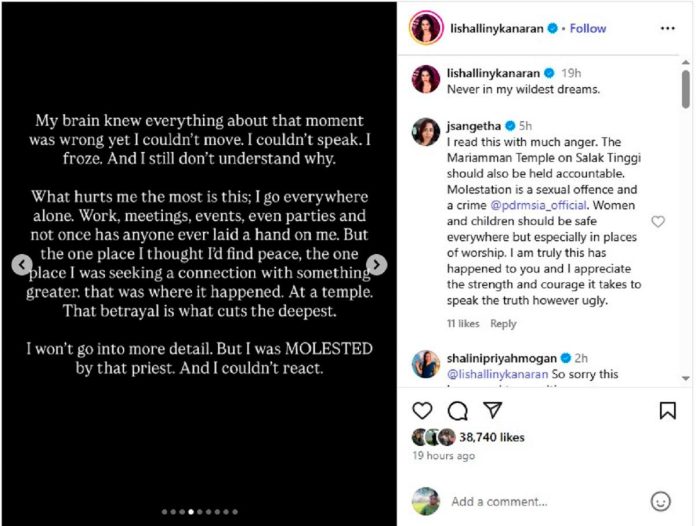Go to the previous carousel slide
Screen dimensions: 696x526
coord(21,264)
